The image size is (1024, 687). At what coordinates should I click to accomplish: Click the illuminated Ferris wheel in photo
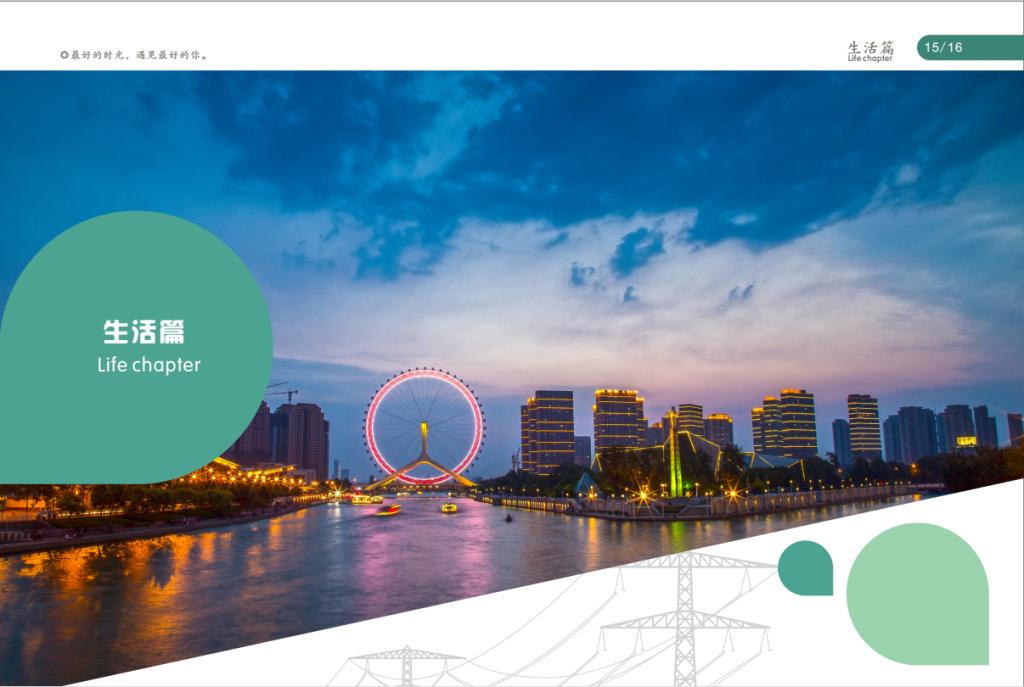pos(424,427)
